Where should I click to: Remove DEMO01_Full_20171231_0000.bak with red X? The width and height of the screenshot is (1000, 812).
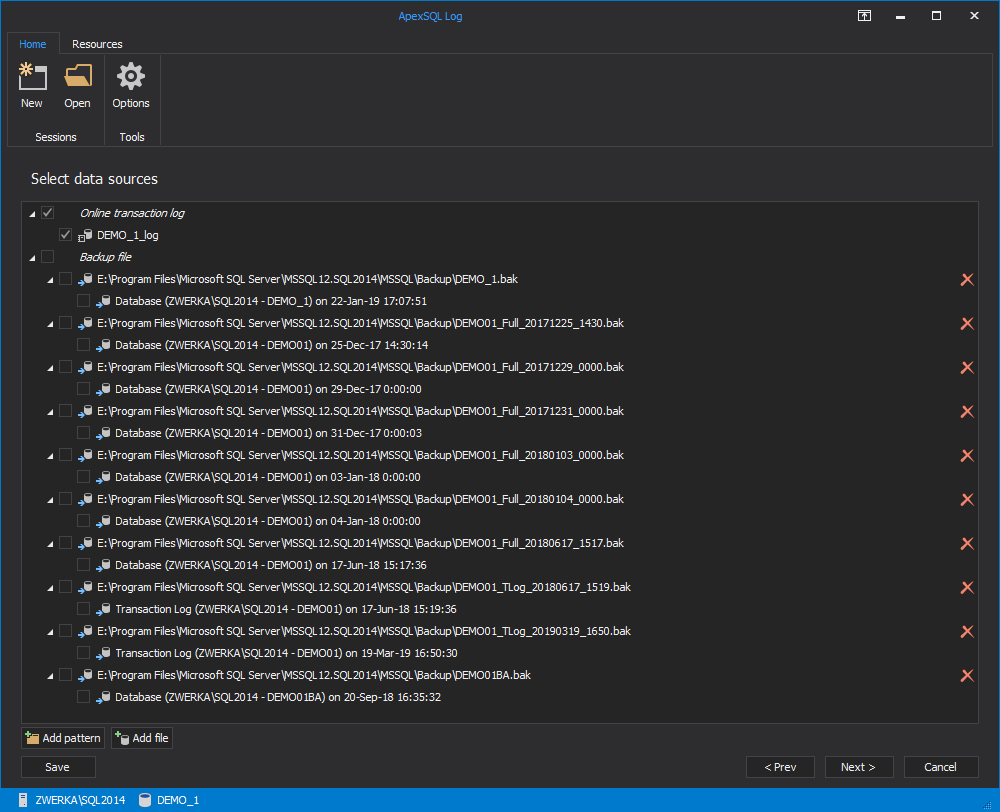coord(967,411)
